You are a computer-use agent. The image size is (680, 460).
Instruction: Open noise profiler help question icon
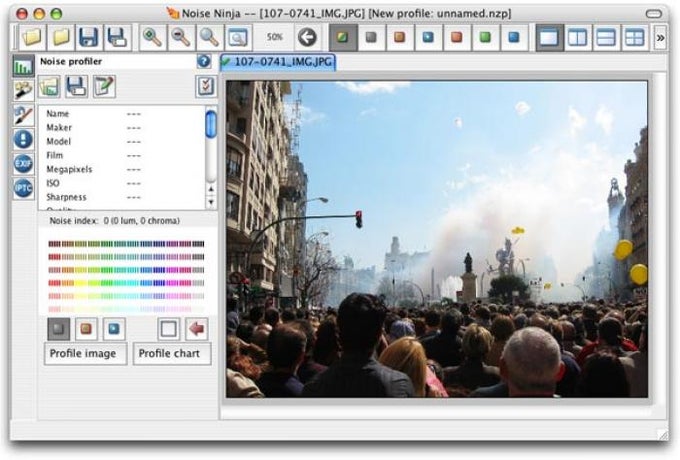tap(204, 62)
